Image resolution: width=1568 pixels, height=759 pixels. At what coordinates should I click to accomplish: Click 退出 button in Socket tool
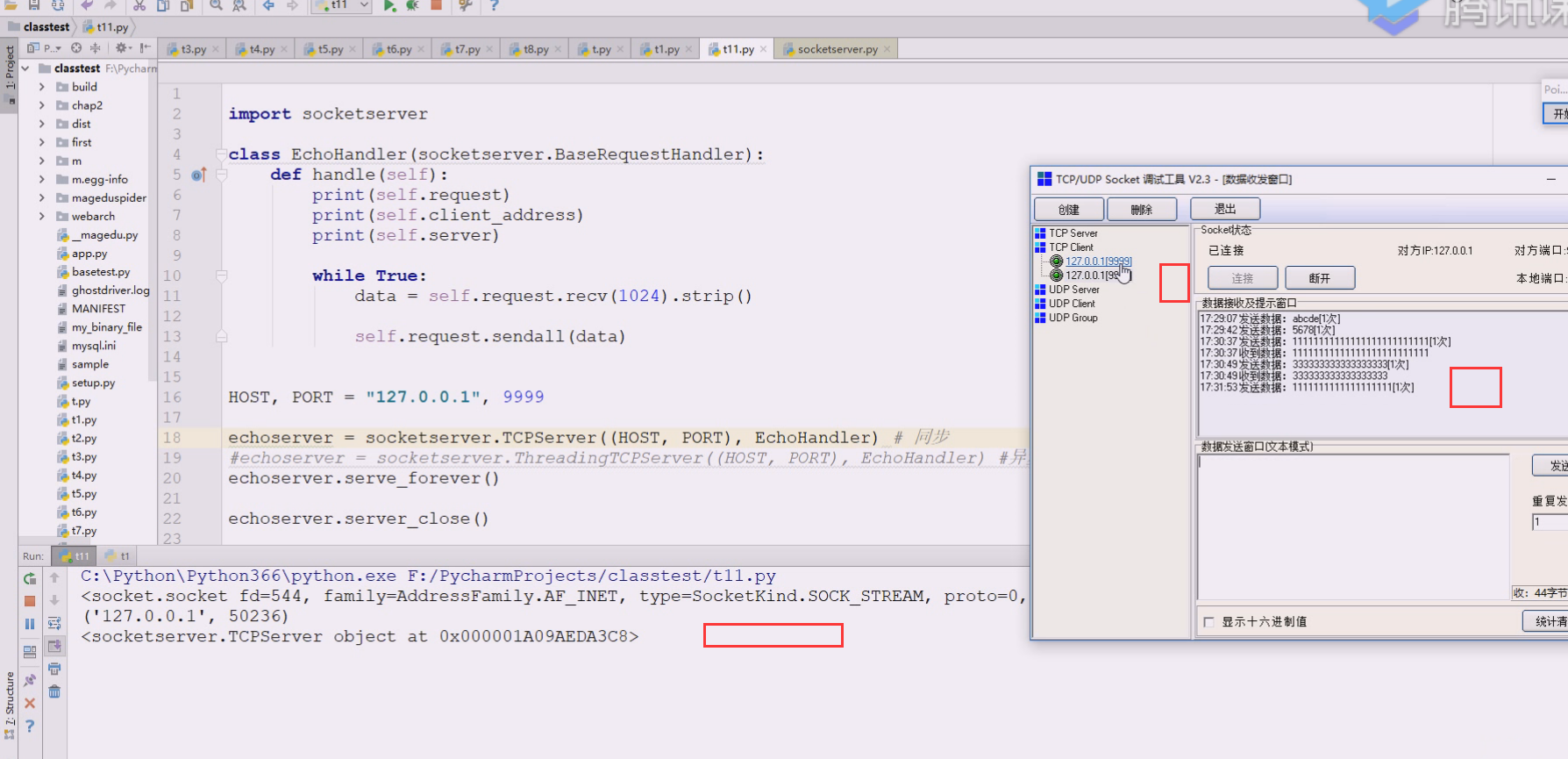click(1225, 209)
